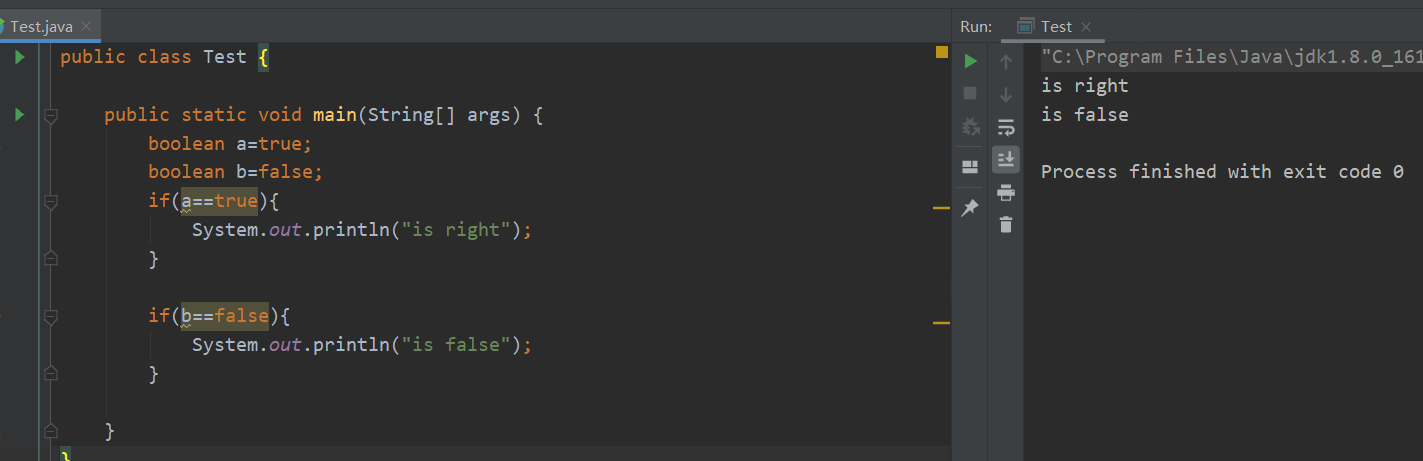The width and height of the screenshot is (1423, 461).
Task: Clear console with the trash icon
Action: tap(1006, 224)
